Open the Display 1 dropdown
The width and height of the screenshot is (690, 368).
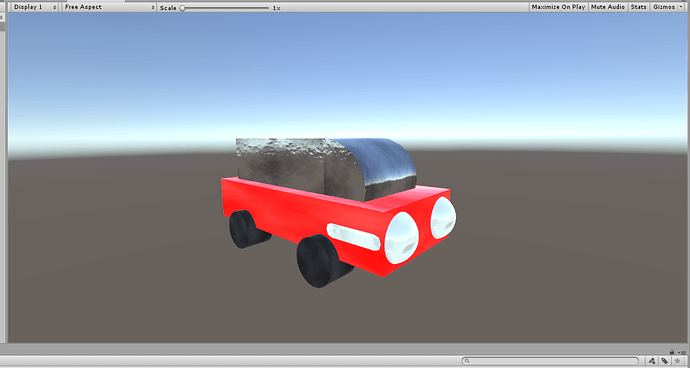click(34, 7)
